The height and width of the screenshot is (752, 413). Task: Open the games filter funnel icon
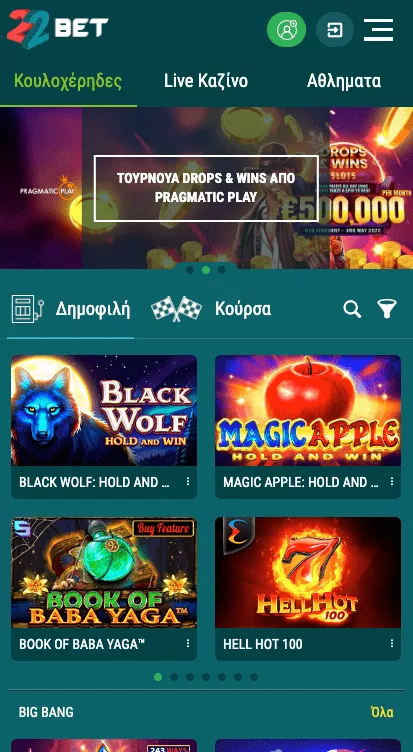[x=387, y=309]
